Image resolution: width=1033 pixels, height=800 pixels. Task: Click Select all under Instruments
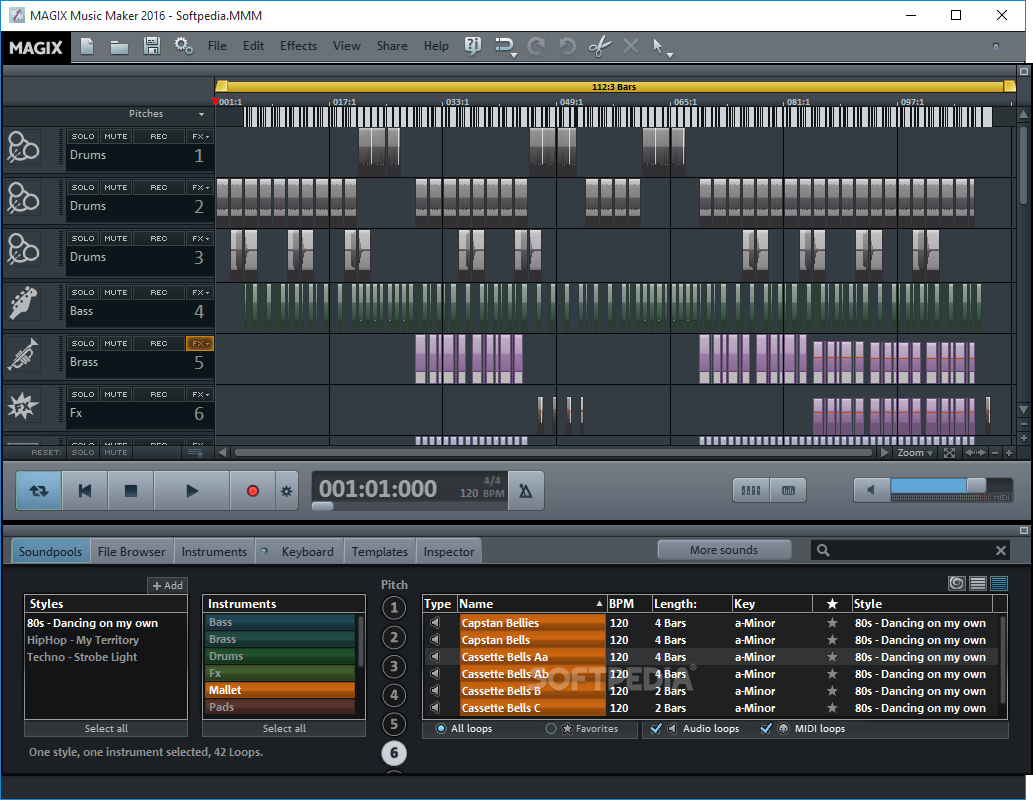point(284,728)
